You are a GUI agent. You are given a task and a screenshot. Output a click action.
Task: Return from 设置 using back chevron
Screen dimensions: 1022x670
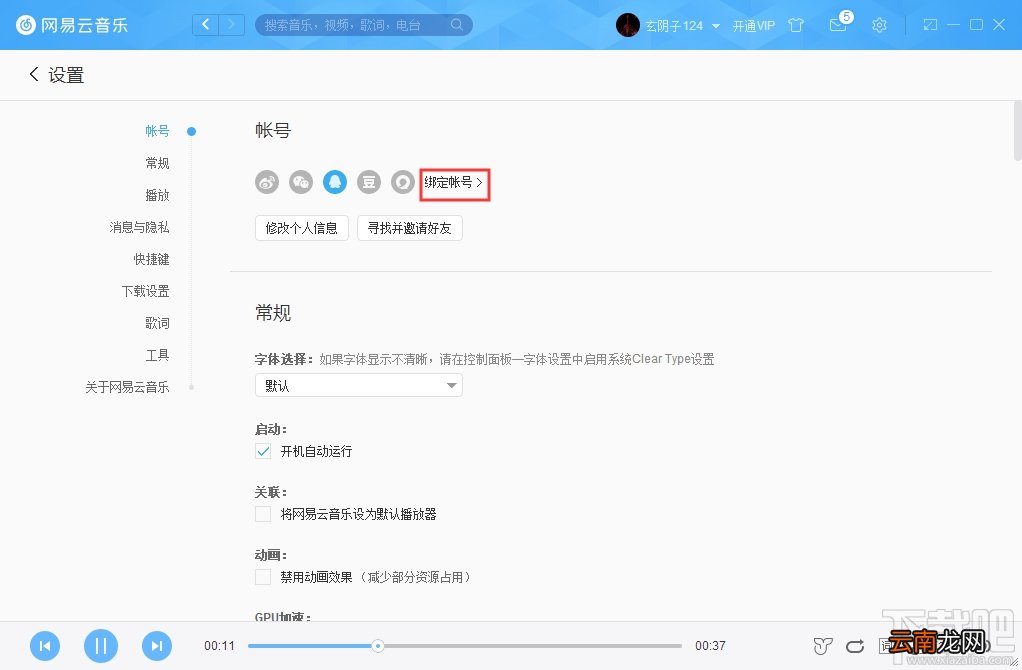(34, 74)
